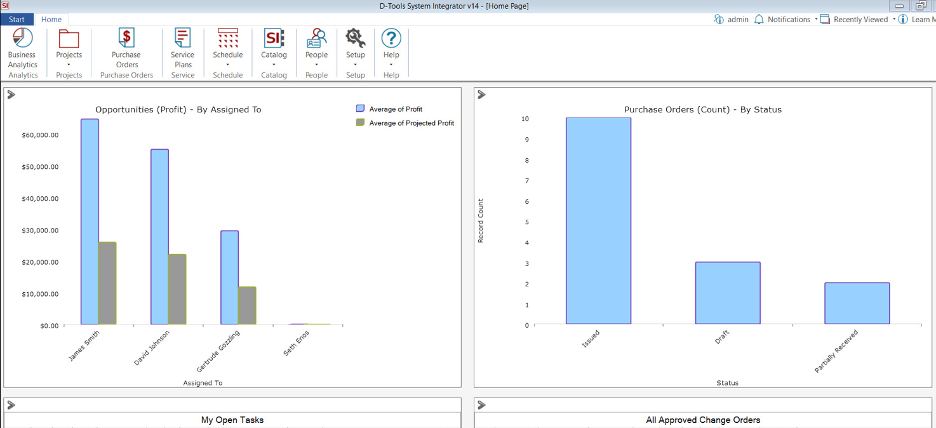Expand the Schedule dropdown arrow
This screenshot has height=428, width=936.
pos(227,64)
